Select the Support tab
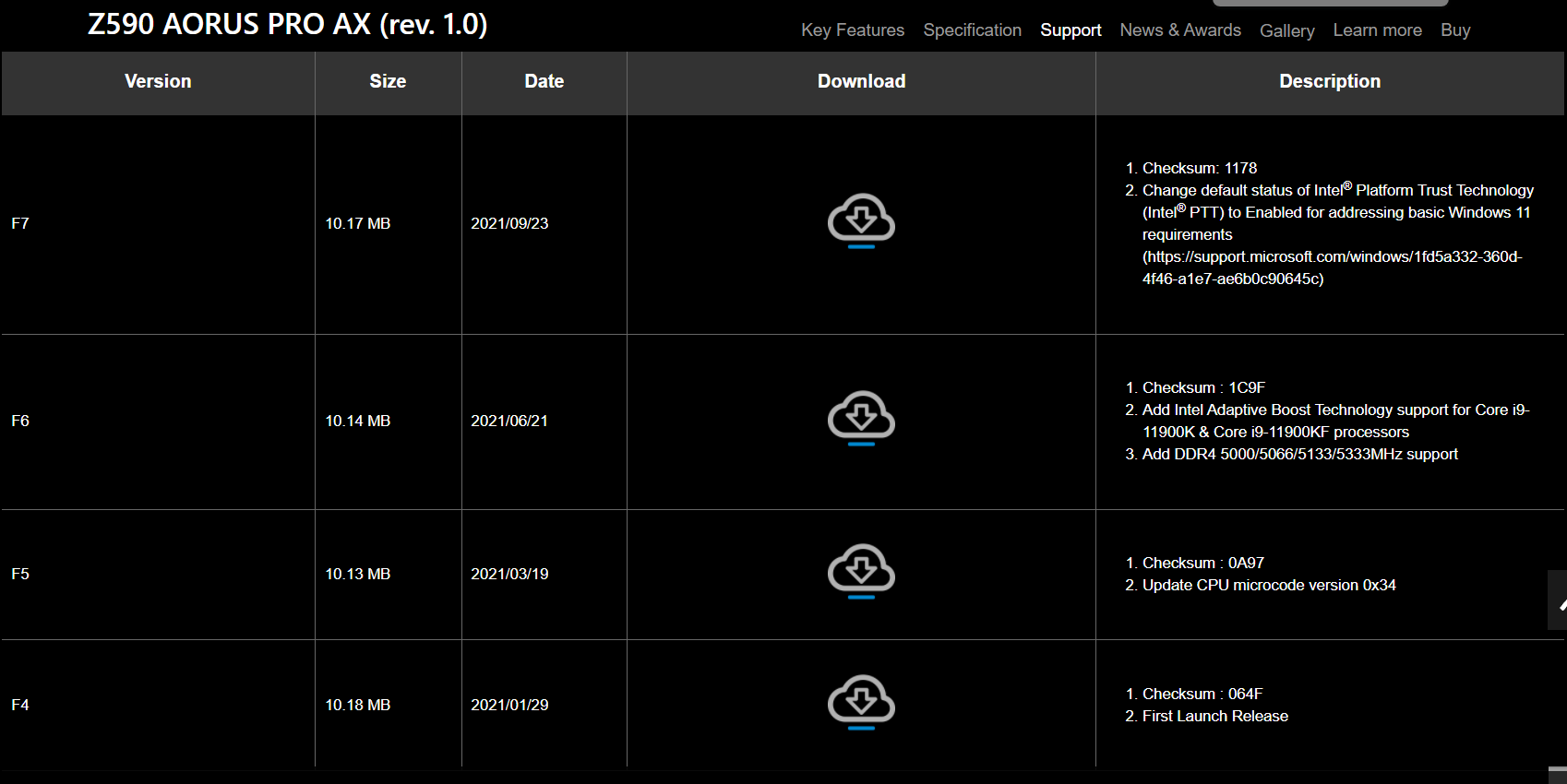This screenshot has height=784, width=1567. click(1071, 30)
